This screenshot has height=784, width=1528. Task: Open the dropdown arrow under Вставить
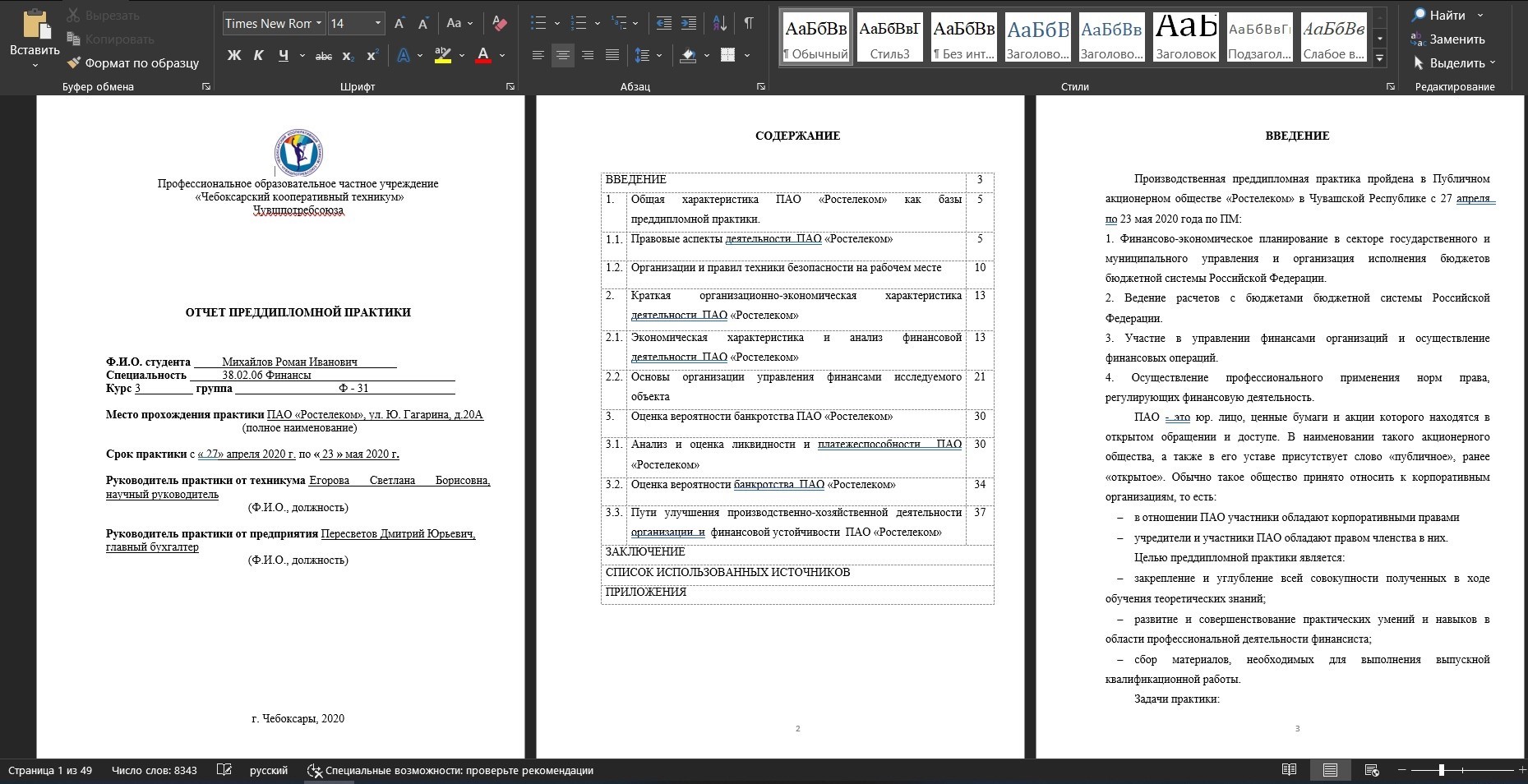tap(35, 65)
